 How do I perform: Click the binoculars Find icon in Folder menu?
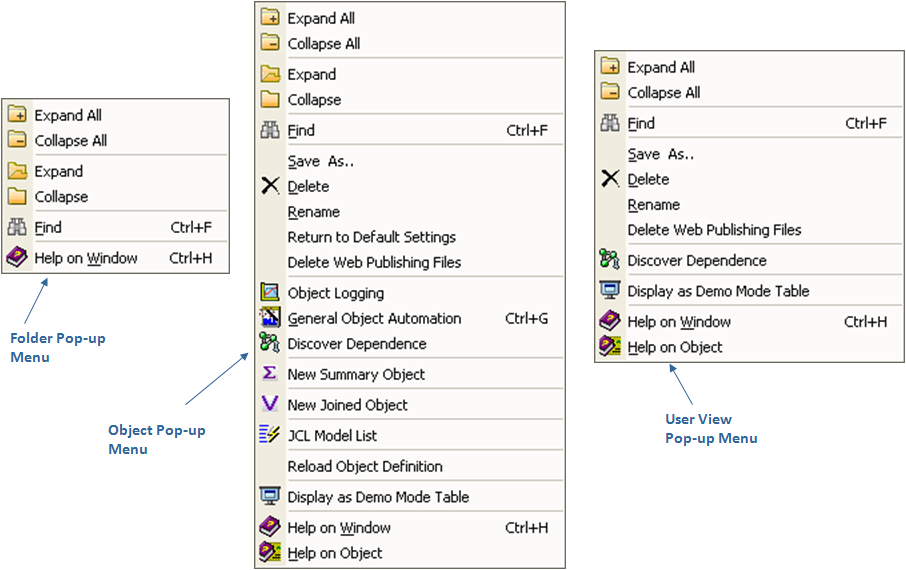tap(17, 227)
